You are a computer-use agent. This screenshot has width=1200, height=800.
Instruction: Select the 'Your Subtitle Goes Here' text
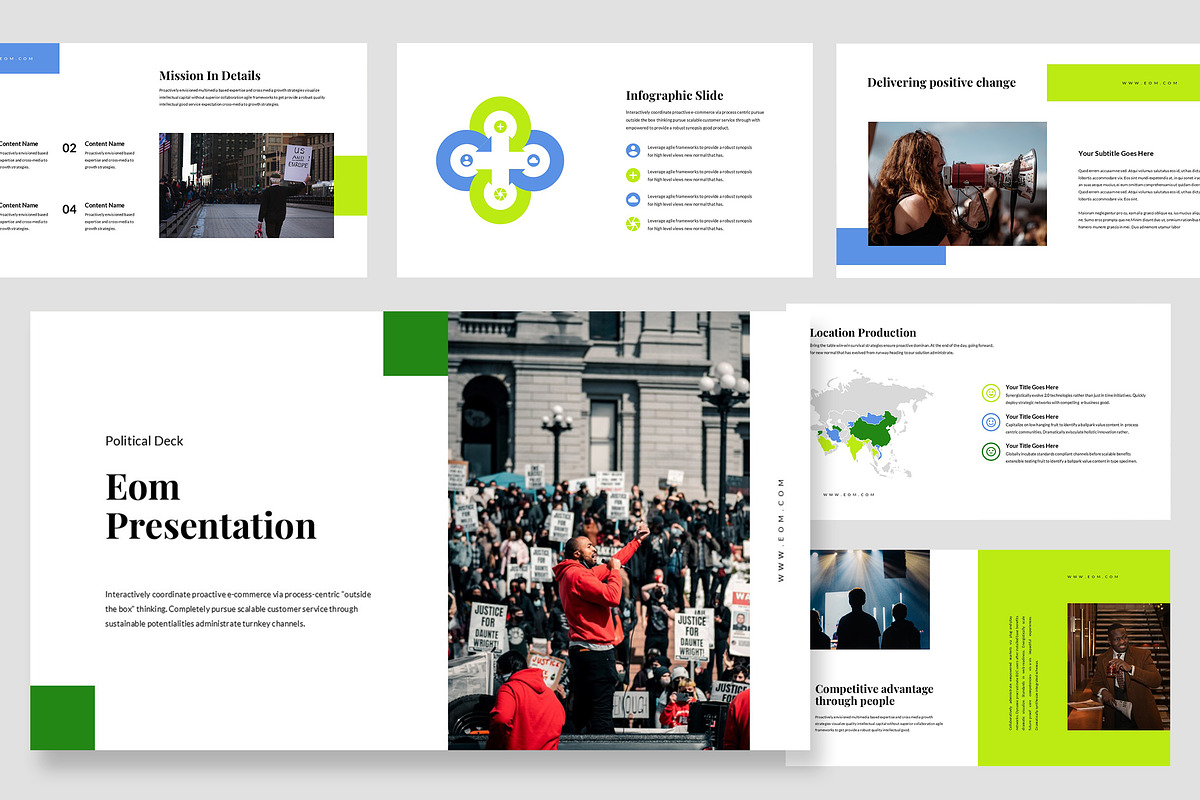click(x=1116, y=154)
